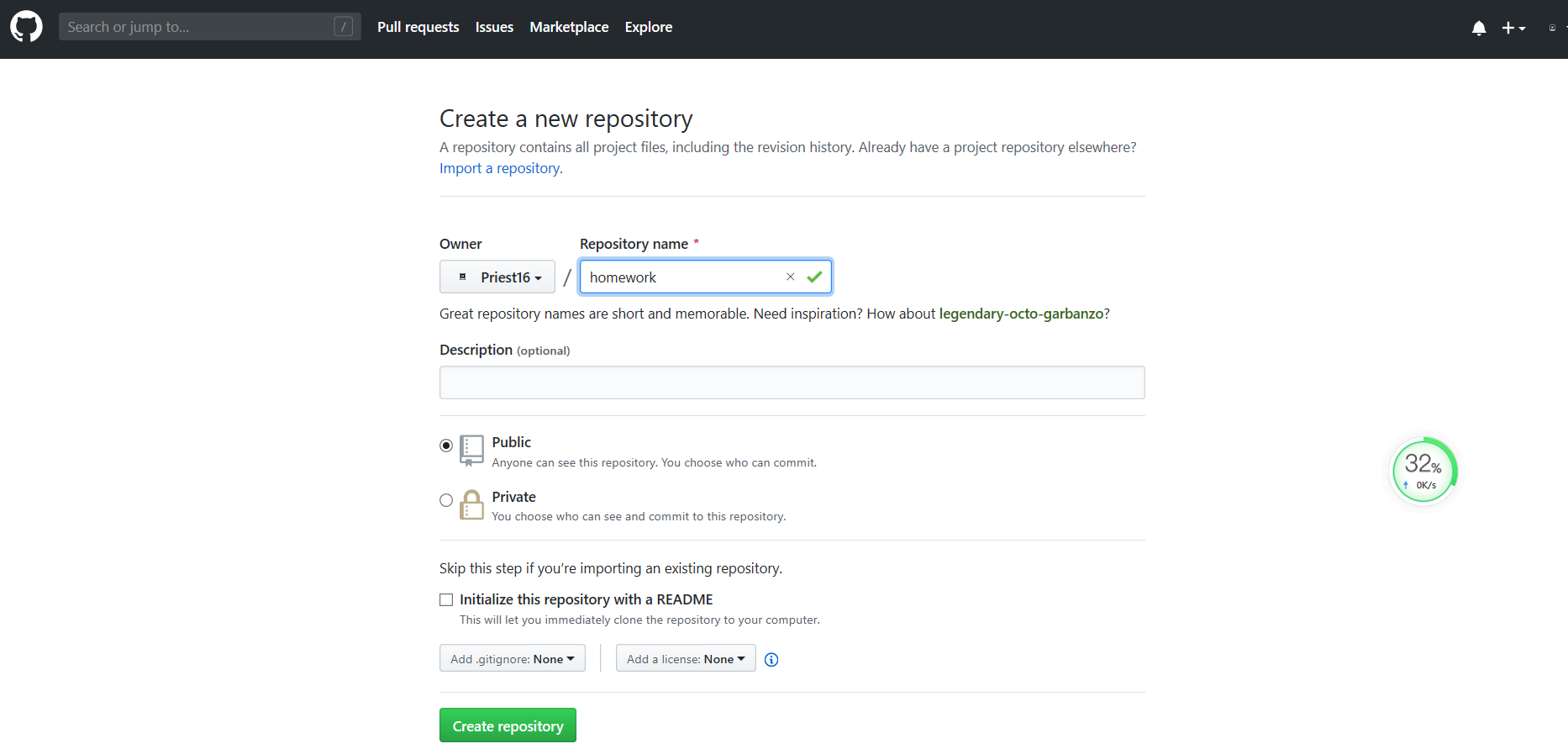
Task: Open the Owner Priest16 dropdown
Action: pos(497,277)
